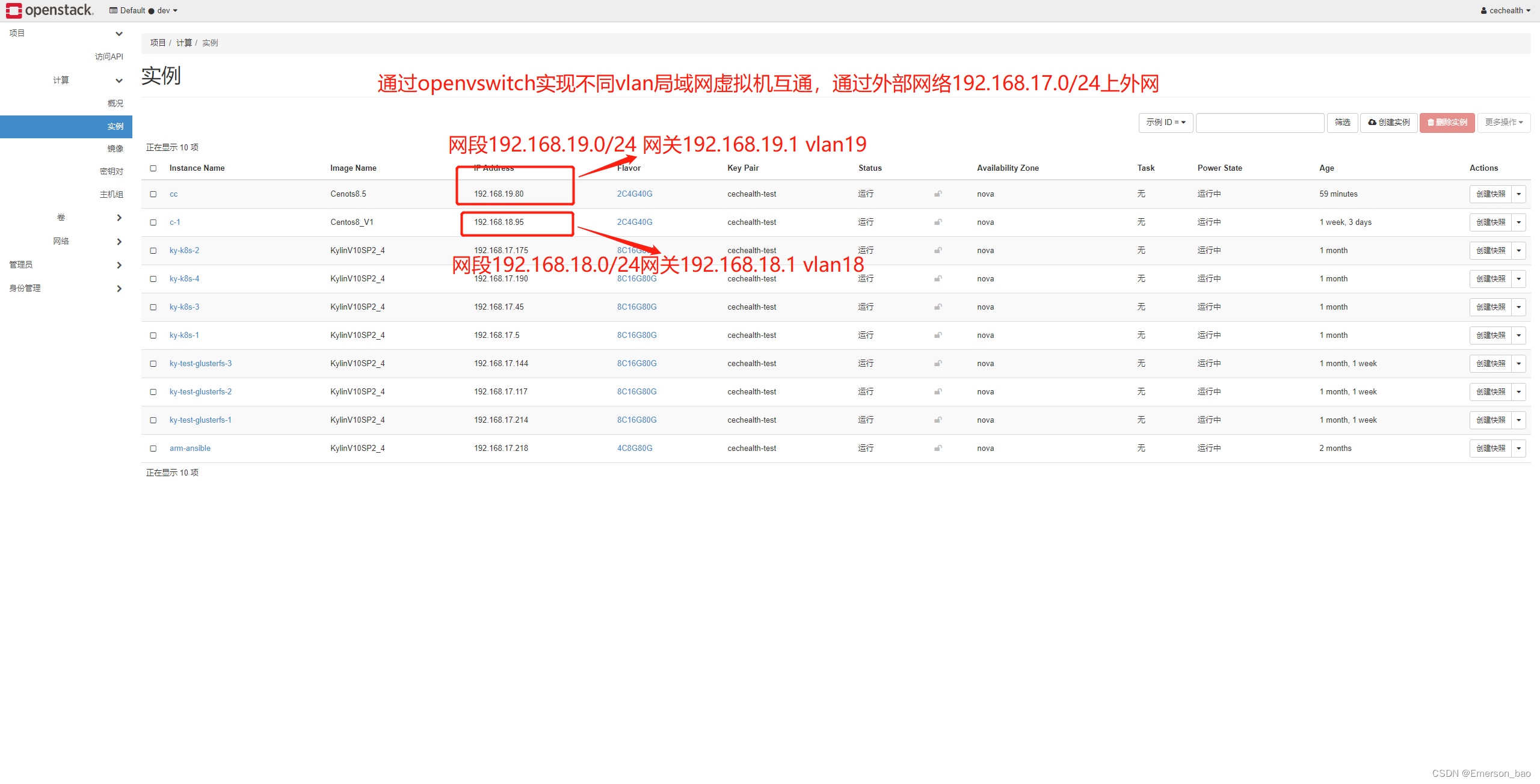The image size is (1540, 784).
Task: Click the lock icon in ky-k8s-1 row
Action: [x=938, y=335]
